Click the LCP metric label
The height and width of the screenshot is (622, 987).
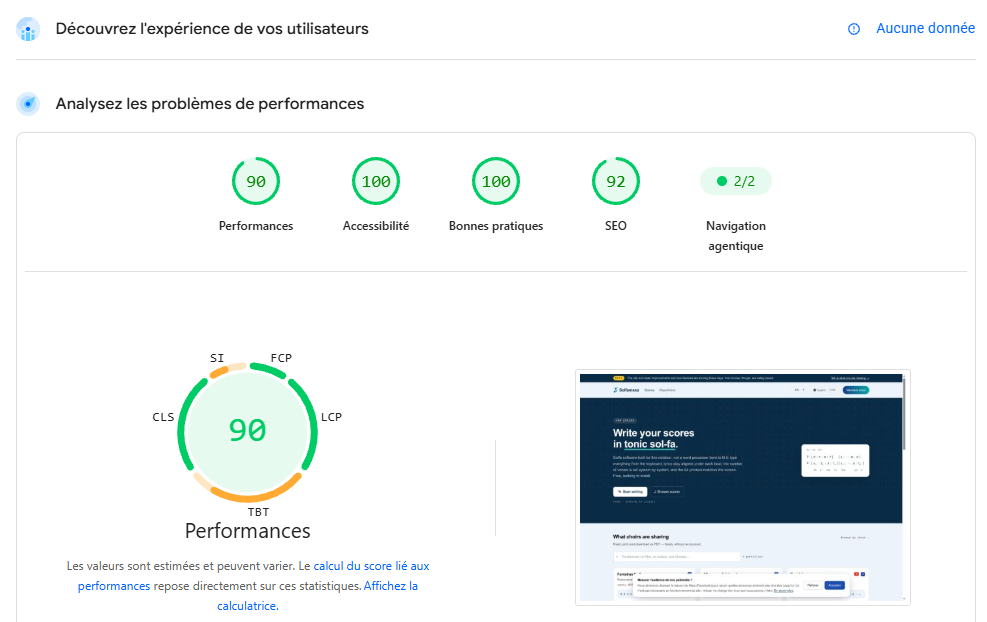click(332, 417)
